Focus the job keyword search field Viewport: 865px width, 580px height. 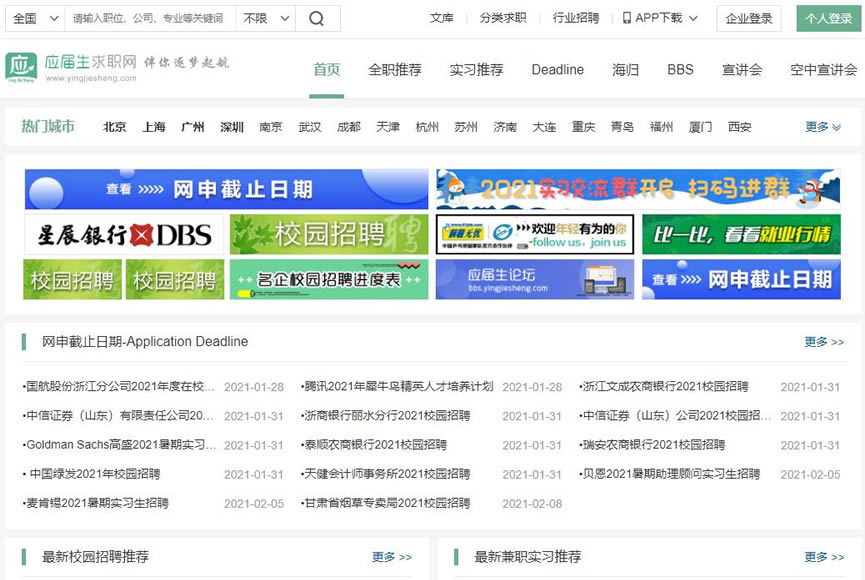[x=151, y=19]
